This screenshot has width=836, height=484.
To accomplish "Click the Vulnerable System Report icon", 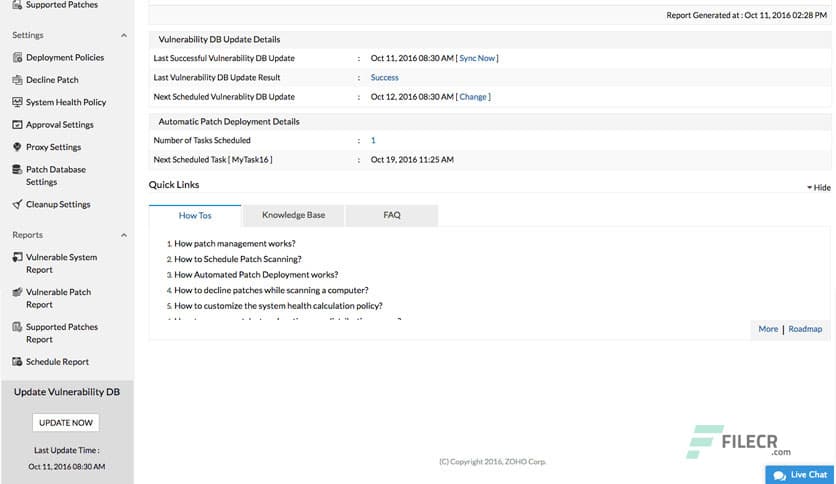I will pos(17,257).
